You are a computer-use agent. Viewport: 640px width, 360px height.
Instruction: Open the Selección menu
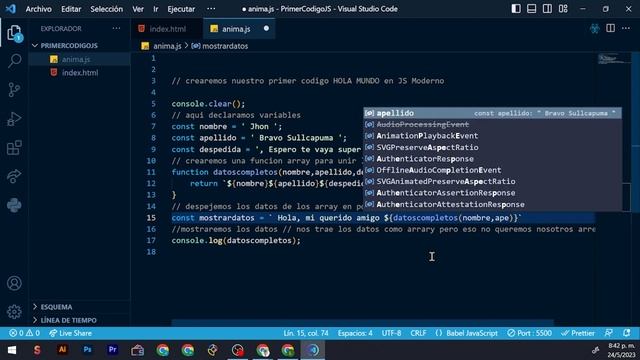[107, 9]
